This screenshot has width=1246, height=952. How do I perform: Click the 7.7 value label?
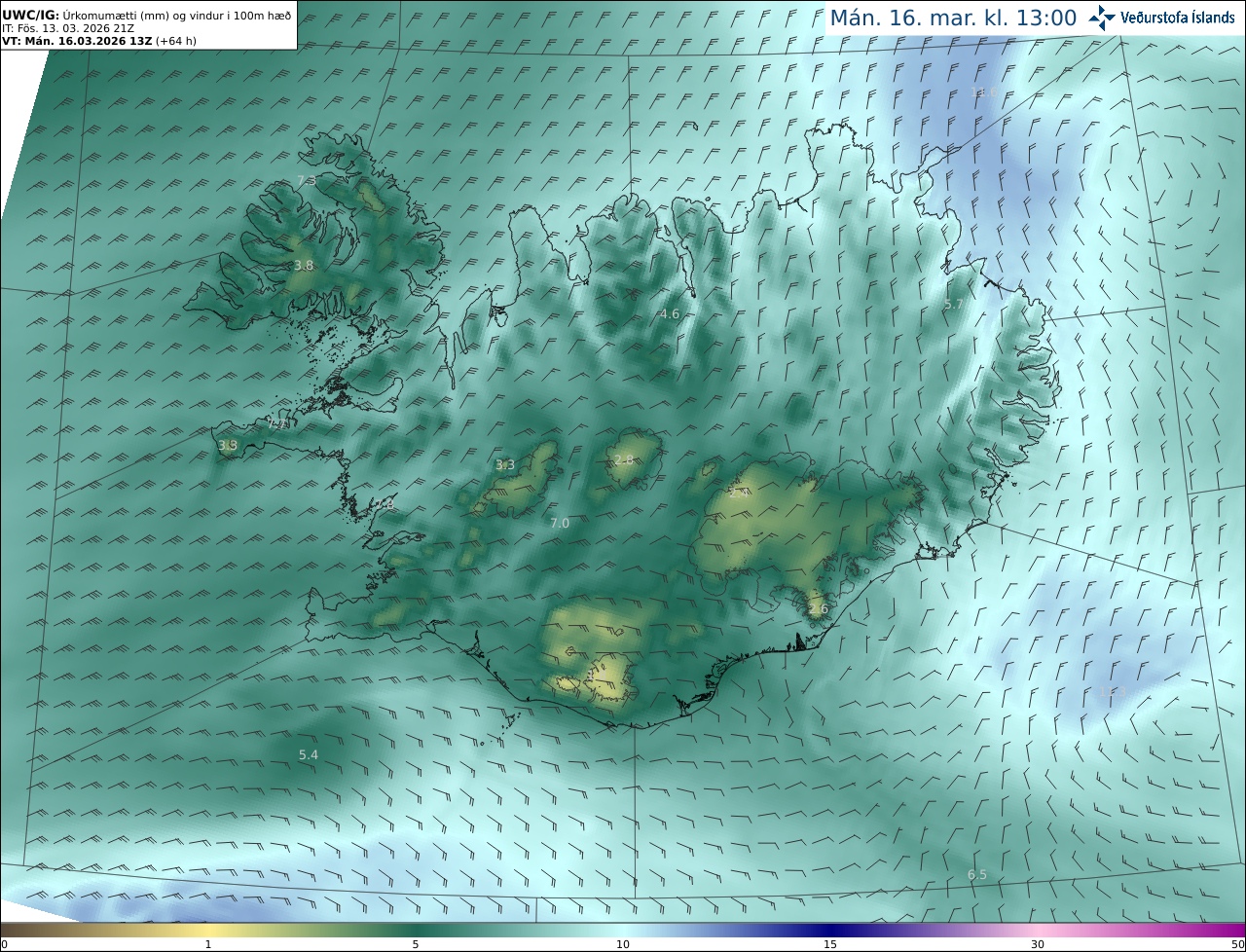pos(276,424)
